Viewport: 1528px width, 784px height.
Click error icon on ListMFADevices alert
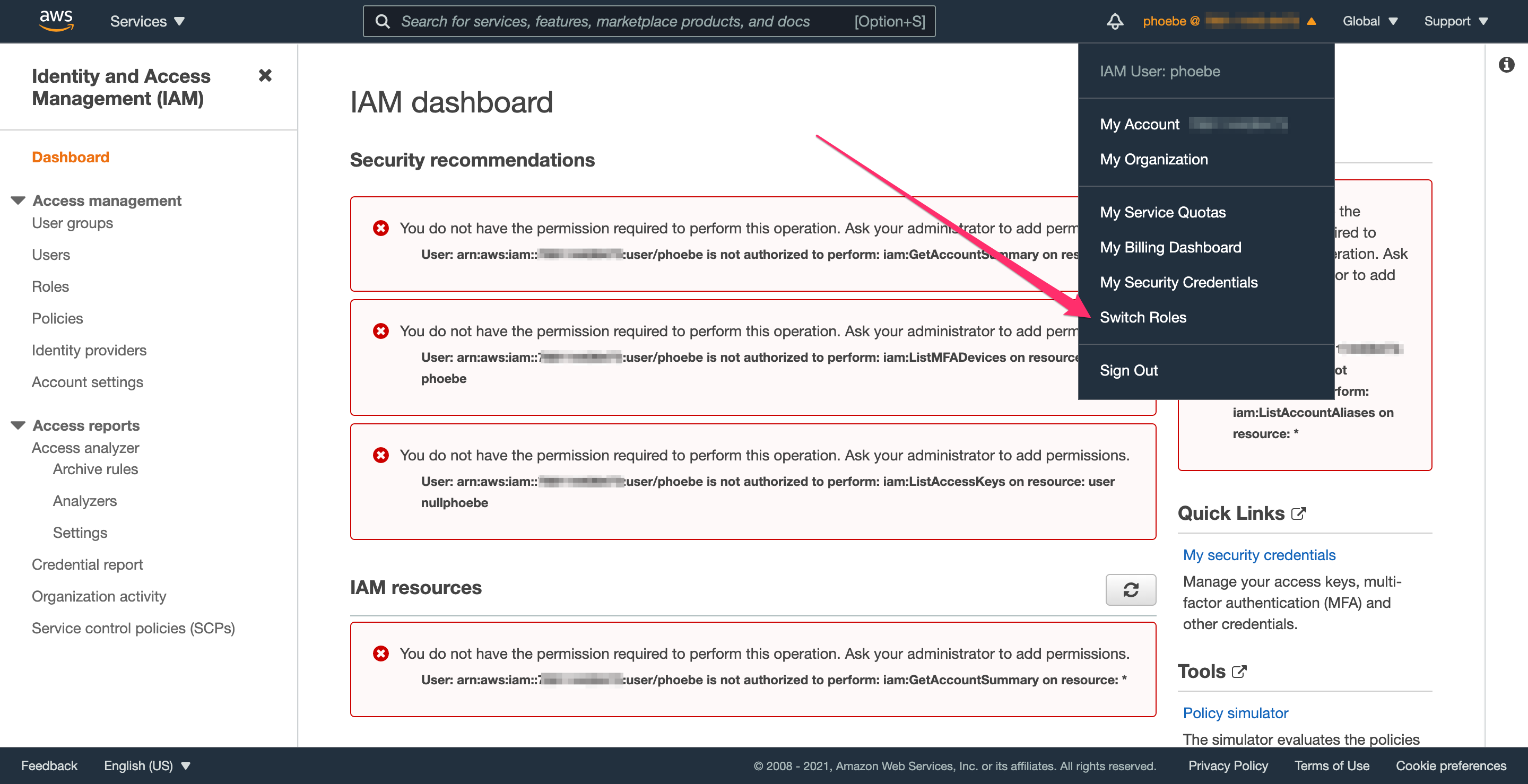(x=381, y=331)
